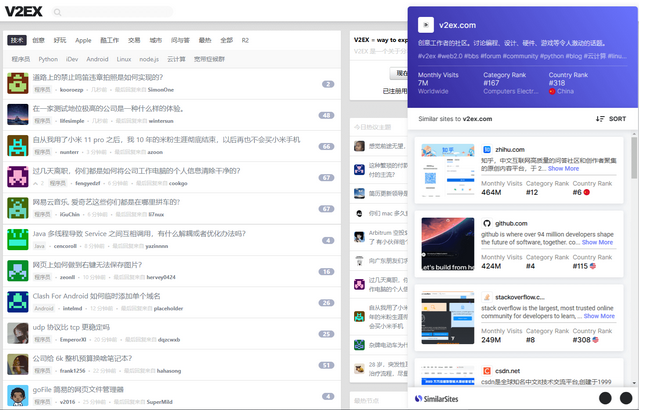
Task: Switch to the 问与答 tab
Action: pyautogui.click(x=180, y=40)
